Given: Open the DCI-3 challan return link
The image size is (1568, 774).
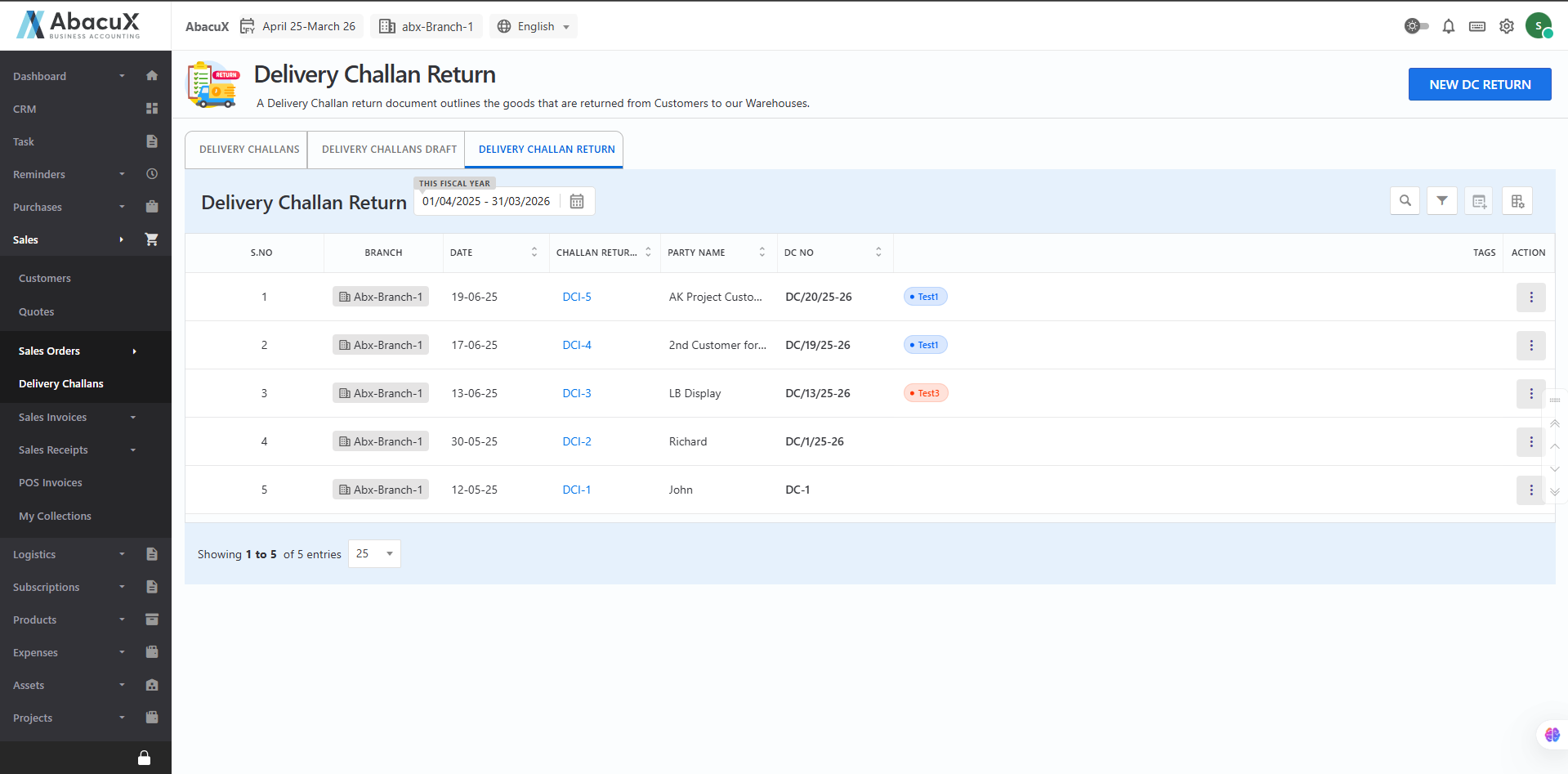Looking at the screenshot, I should point(577,393).
